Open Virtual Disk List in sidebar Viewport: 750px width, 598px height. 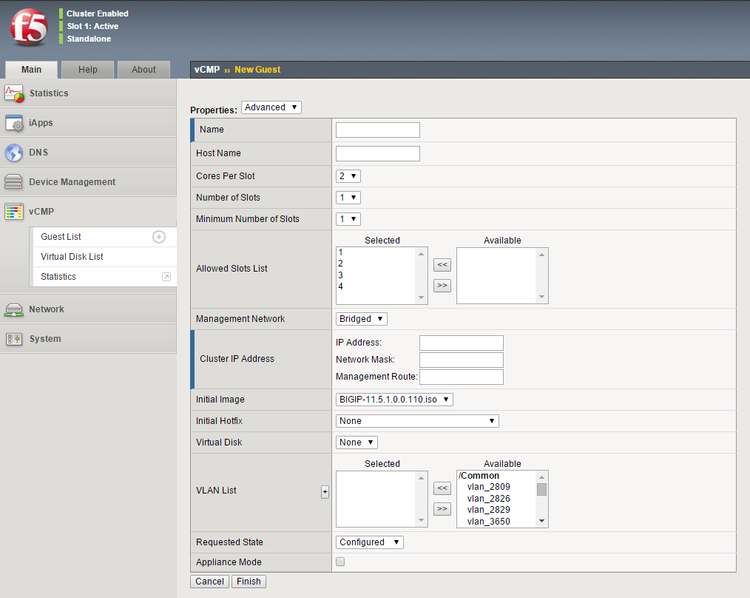[x=72, y=257]
